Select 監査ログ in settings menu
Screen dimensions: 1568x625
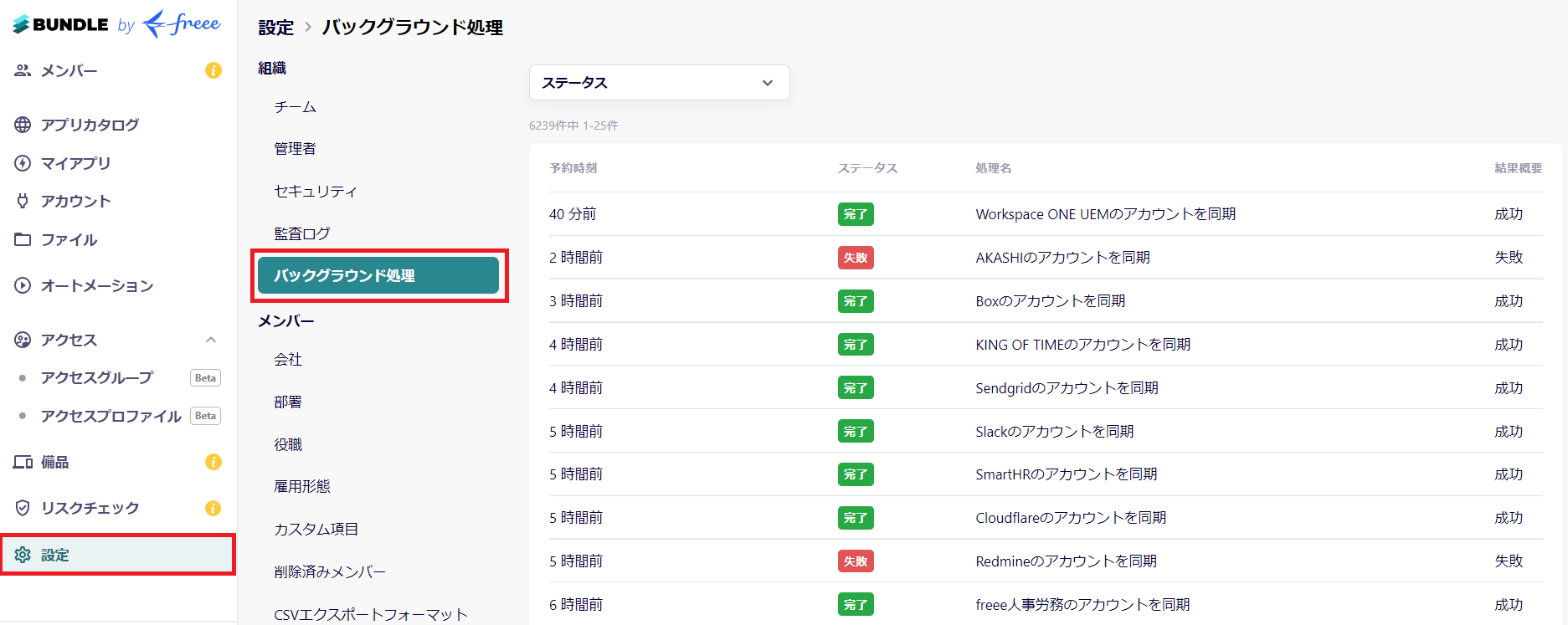pos(302,233)
